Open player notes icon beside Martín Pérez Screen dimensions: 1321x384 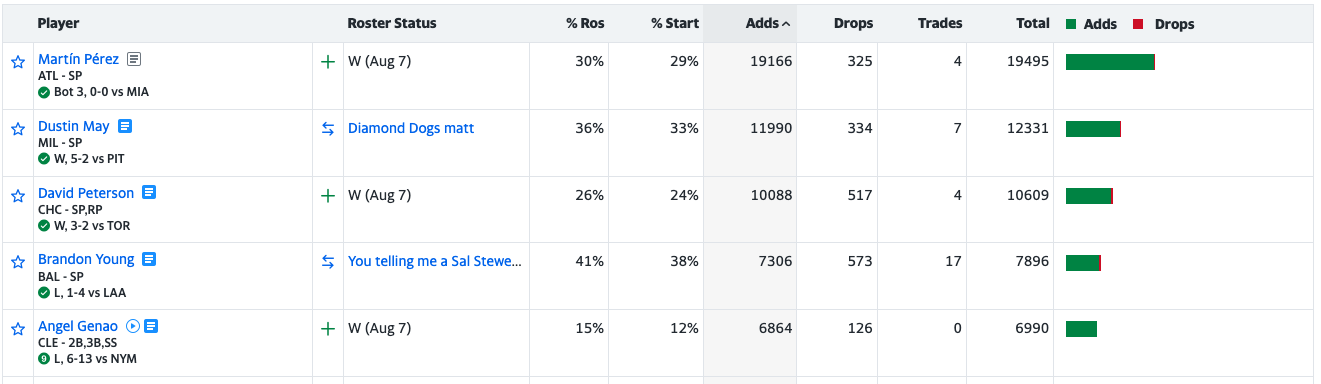(134, 60)
